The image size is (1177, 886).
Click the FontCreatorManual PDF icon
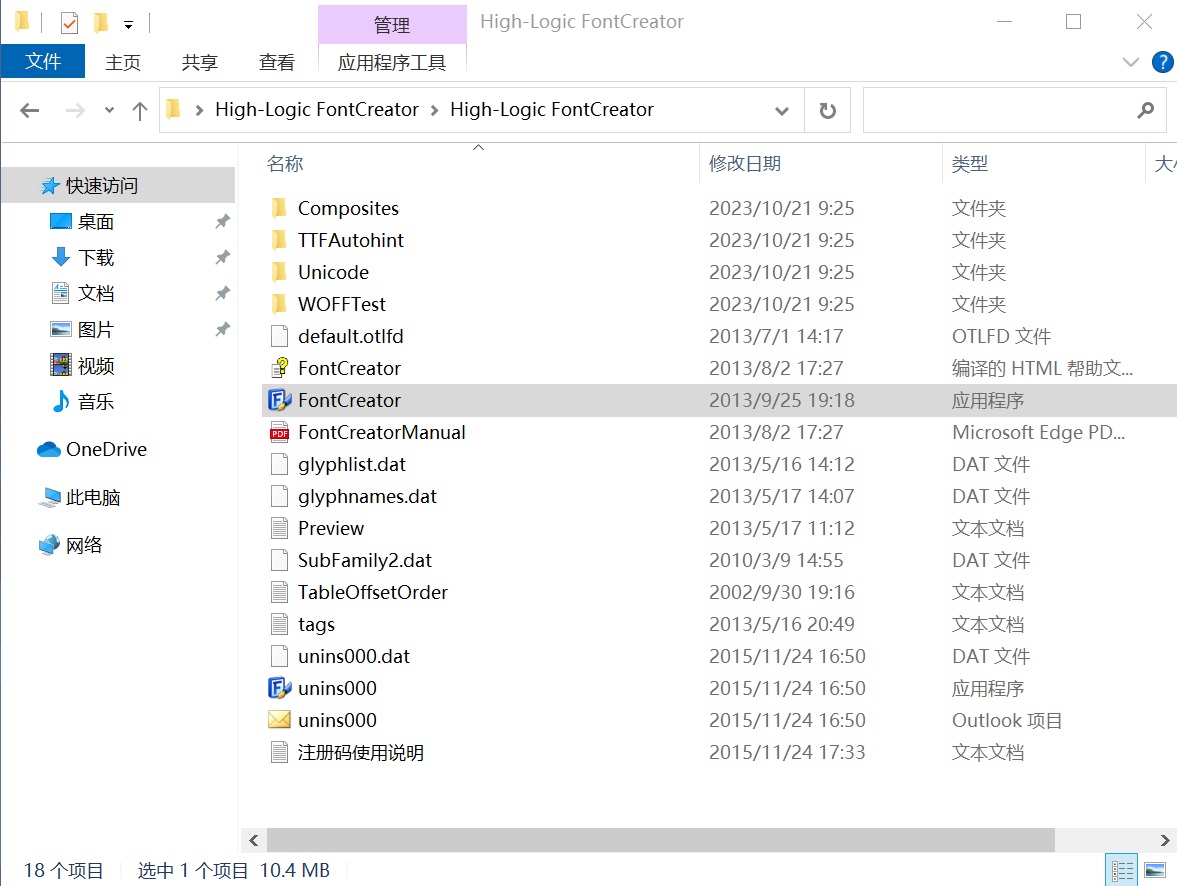click(279, 432)
